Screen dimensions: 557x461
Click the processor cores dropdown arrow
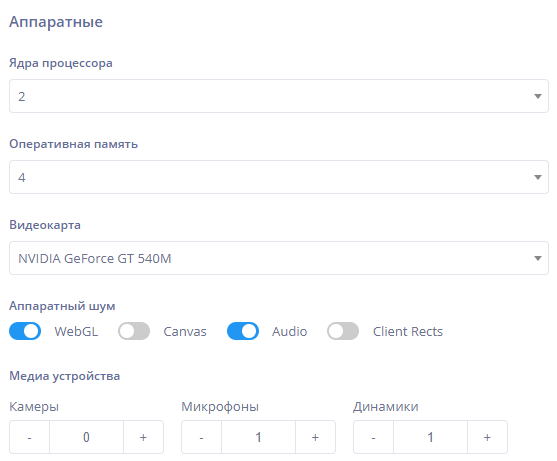[x=538, y=96]
